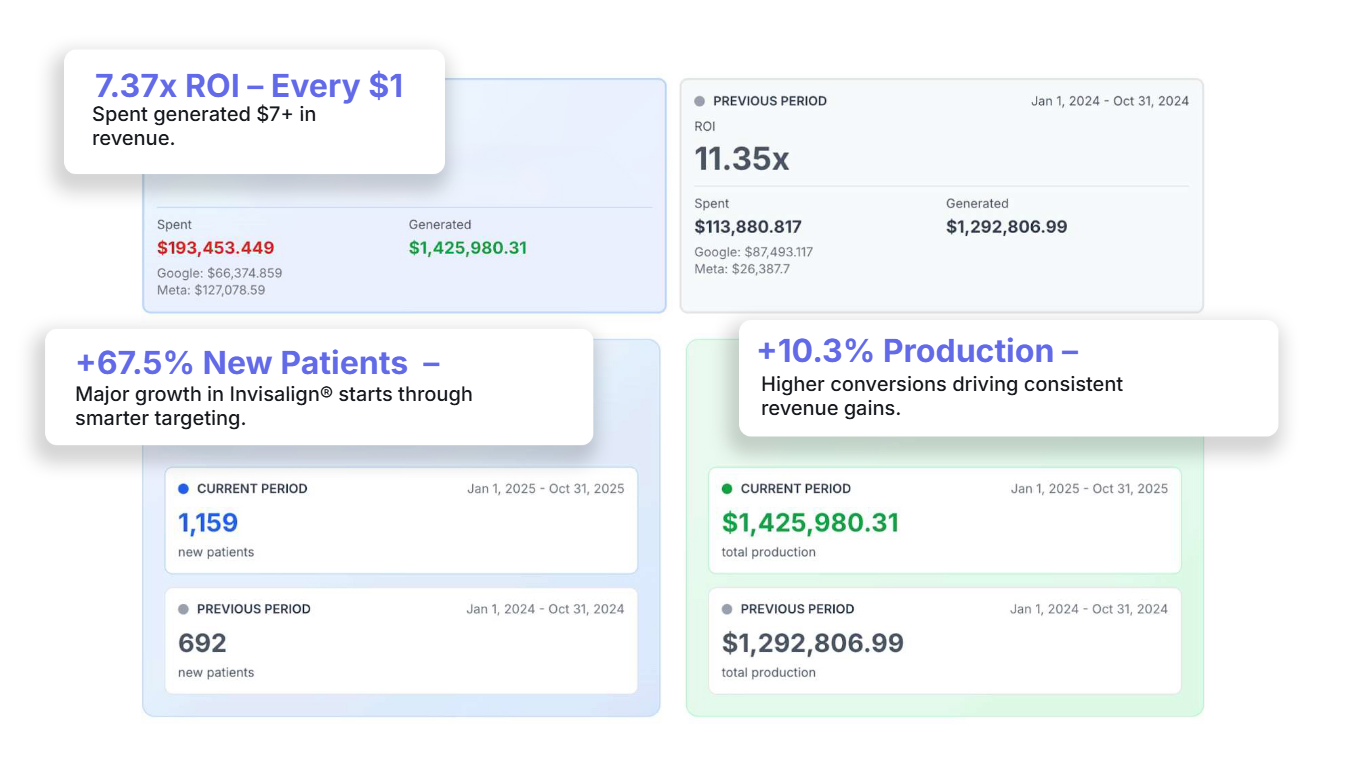Viewport: 1348px width, 774px height.
Task: Click the green $1,425,980.31 total production figure
Action: [810, 523]
